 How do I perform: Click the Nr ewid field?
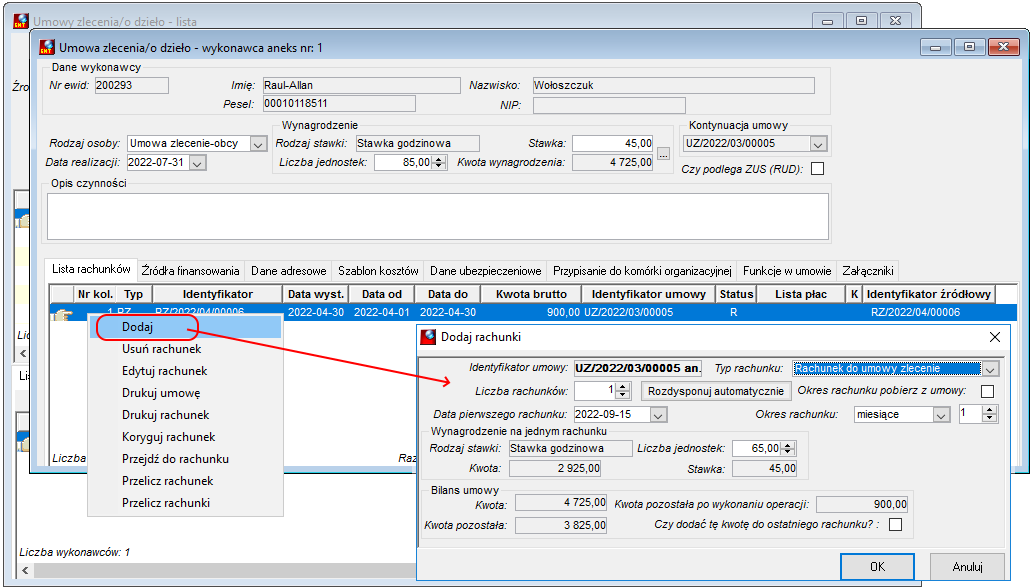pos(131,85)
